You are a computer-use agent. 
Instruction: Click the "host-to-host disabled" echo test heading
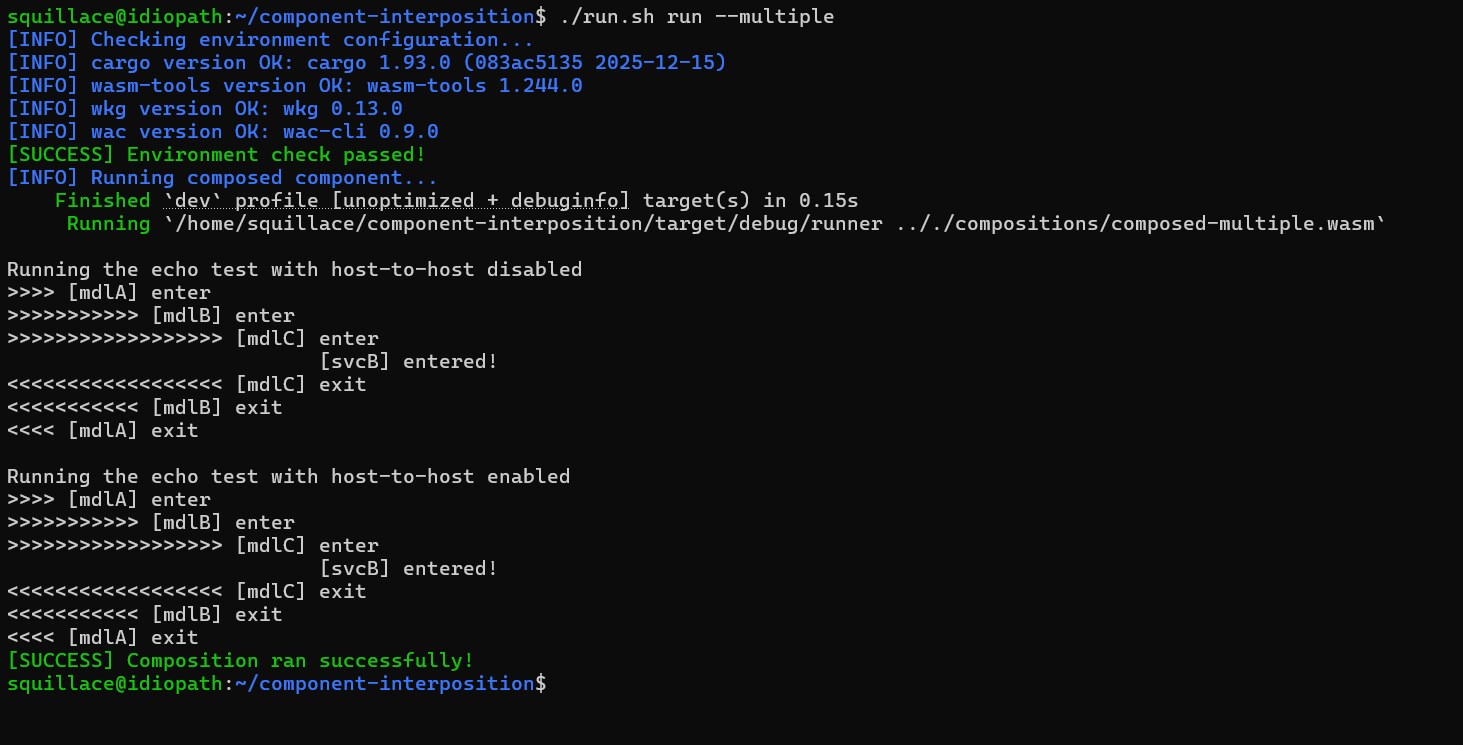point(294,269)
